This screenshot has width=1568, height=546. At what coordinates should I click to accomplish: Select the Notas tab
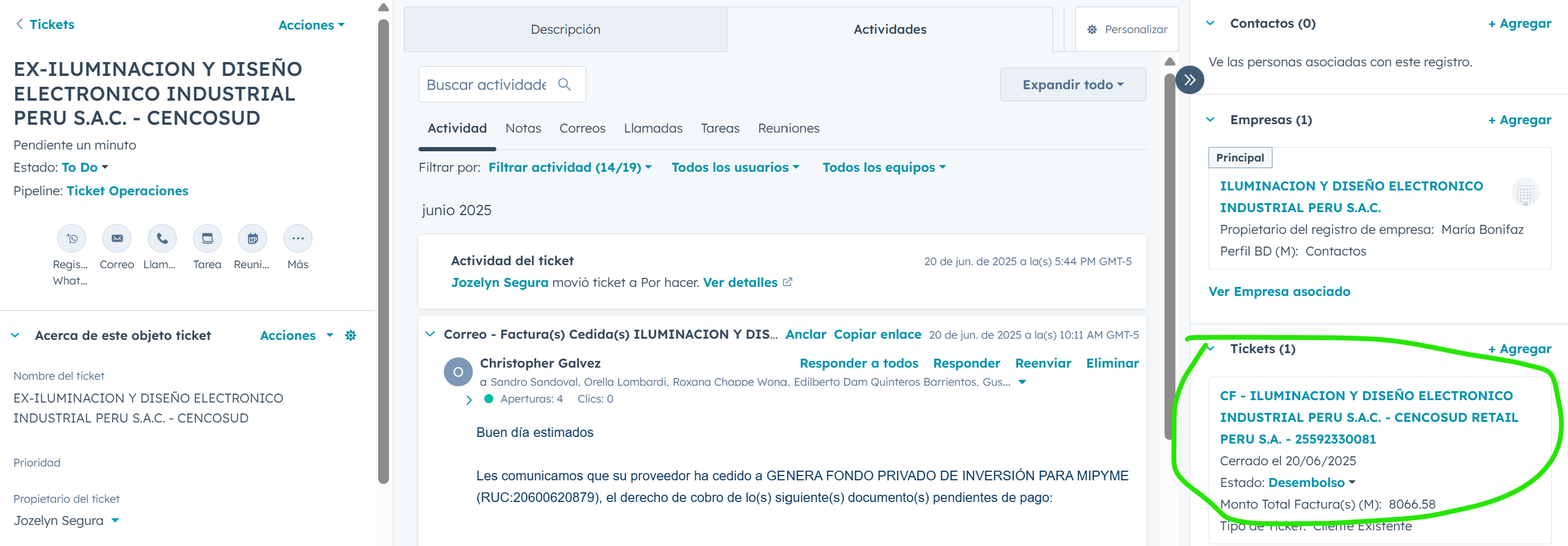coord(523,128)
